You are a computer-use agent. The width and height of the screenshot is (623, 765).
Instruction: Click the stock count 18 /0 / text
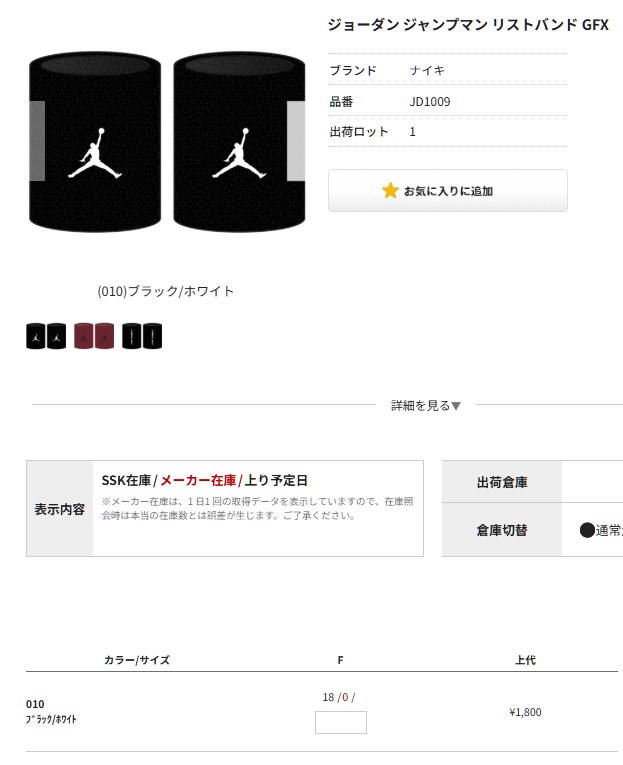pyautogui.click(x=339, y=697)
